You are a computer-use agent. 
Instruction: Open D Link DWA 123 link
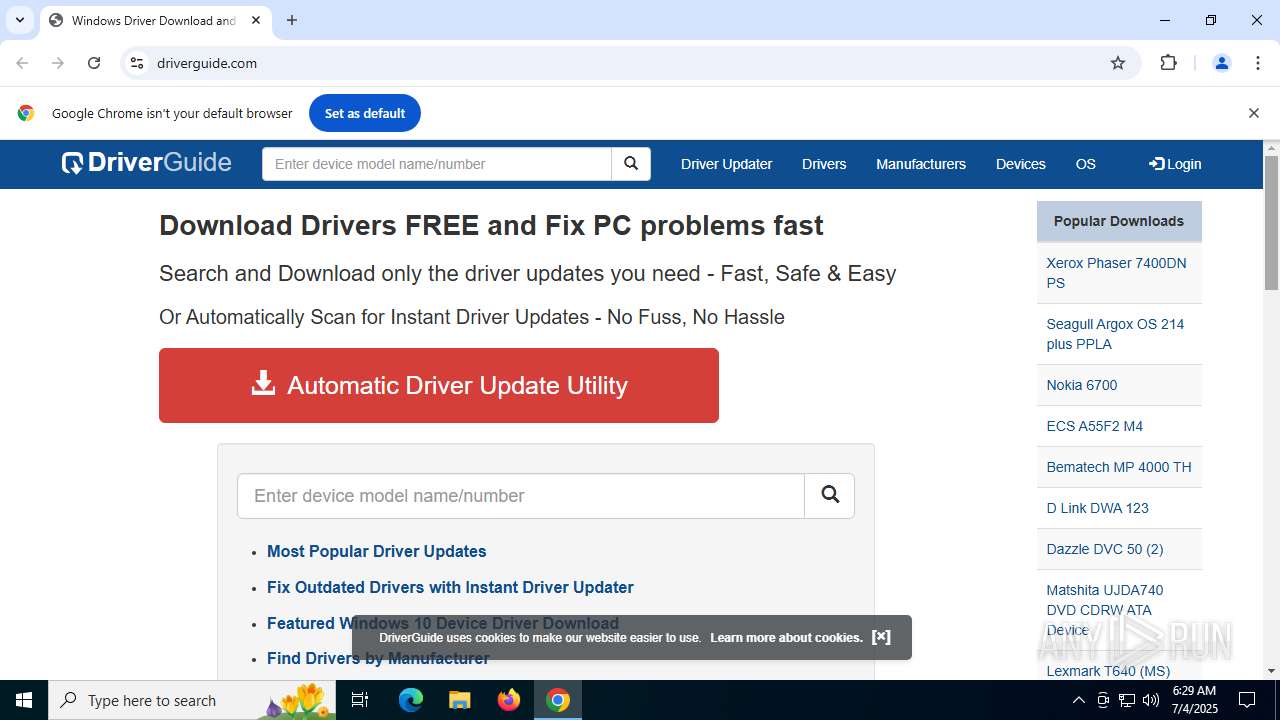pos(1097,508)
